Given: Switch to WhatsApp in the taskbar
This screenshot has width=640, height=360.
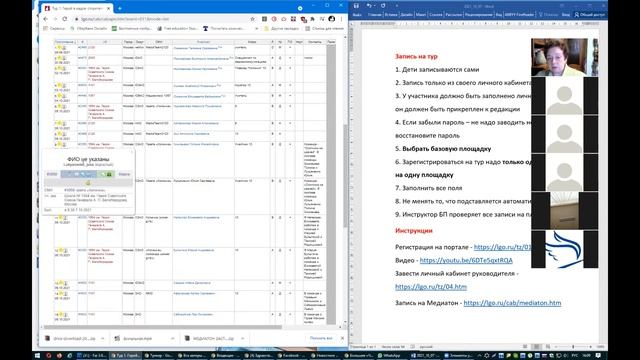Looking at the screenshot, I should pos(391,356).
